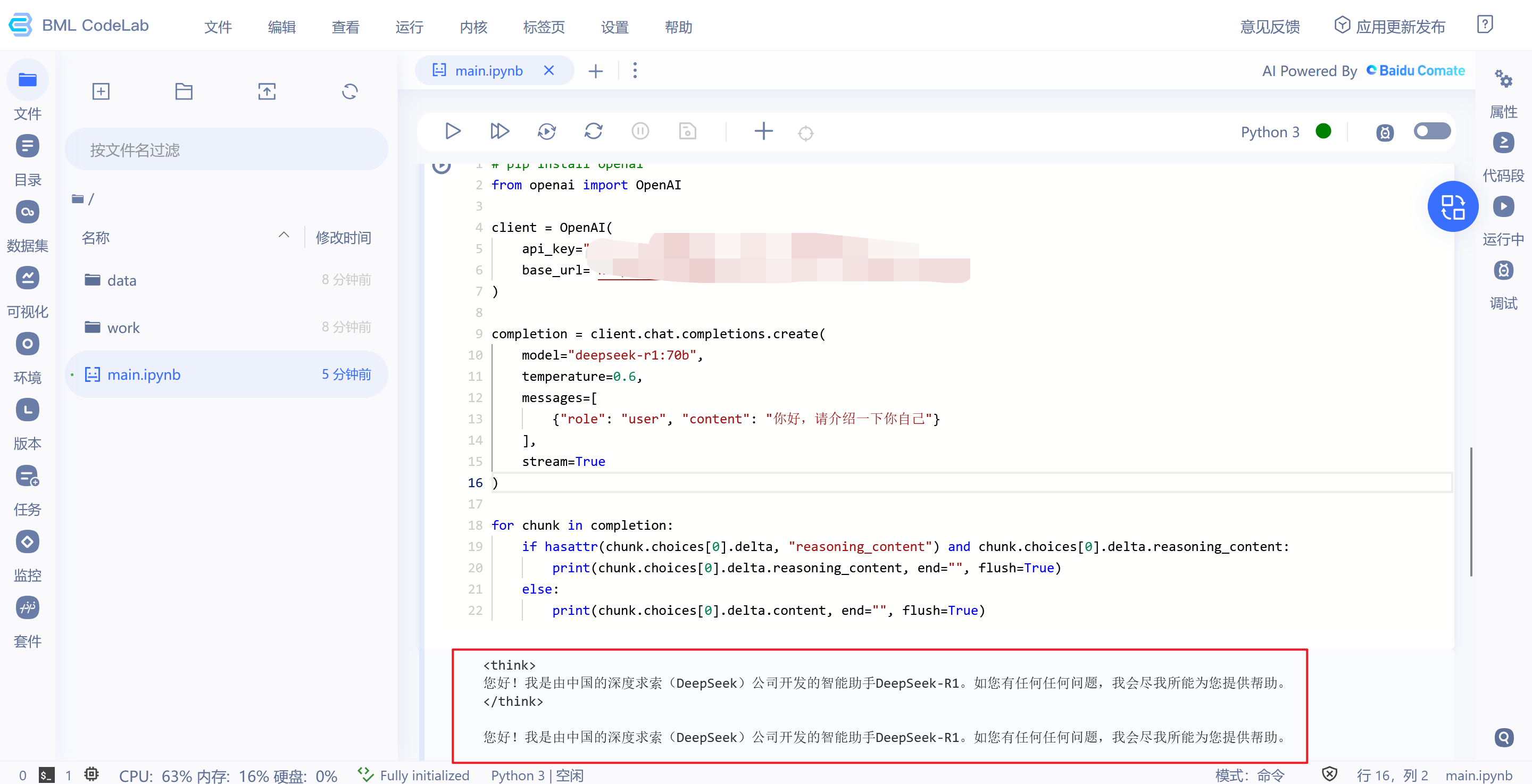Click the file name filter input field
Screen dimensions: 1532x784
click(226, 149)
